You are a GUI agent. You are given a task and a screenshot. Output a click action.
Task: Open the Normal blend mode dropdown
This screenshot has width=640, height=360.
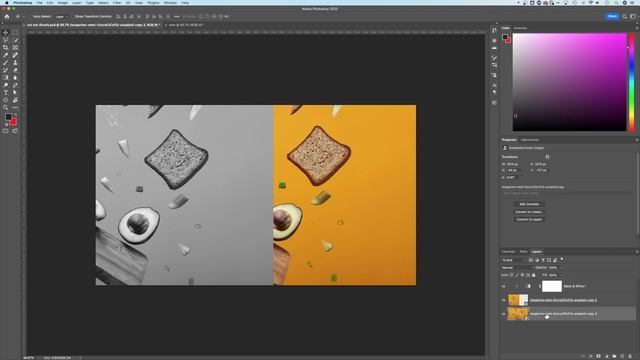pos(517,268)
